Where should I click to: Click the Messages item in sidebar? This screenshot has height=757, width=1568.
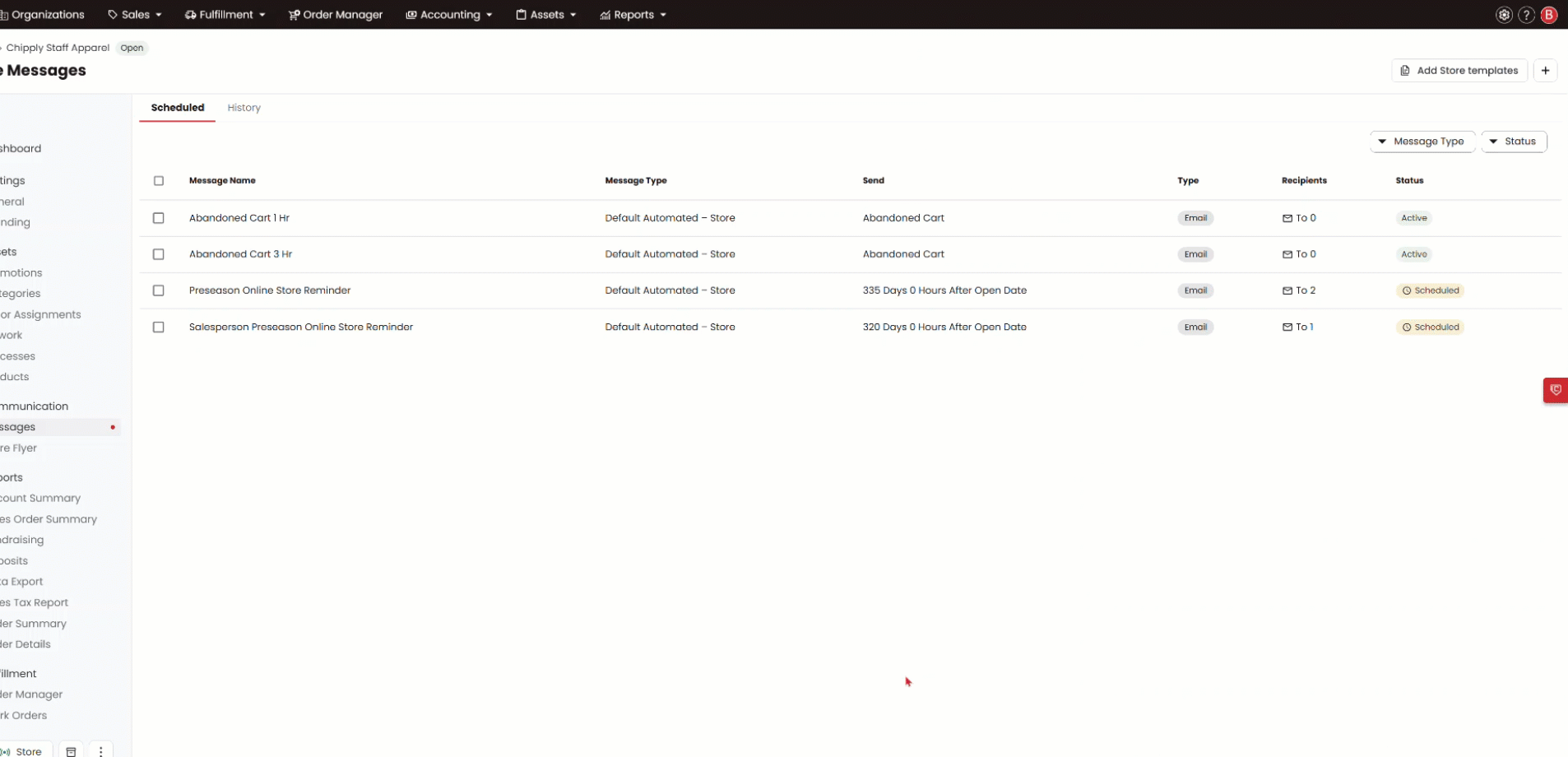pyautogui.click(x=59, y=427)
